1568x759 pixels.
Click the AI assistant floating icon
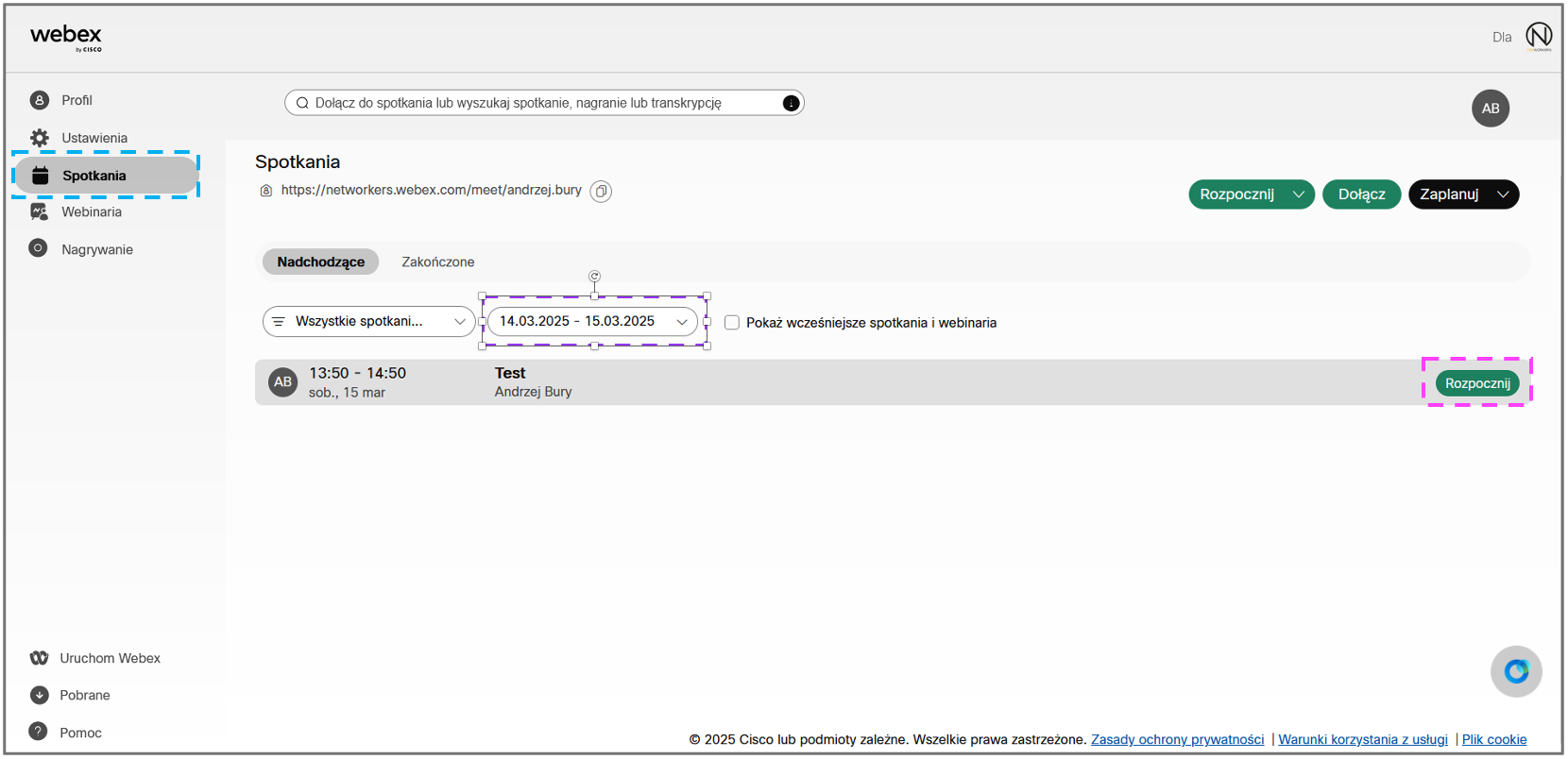(1516, 671)
